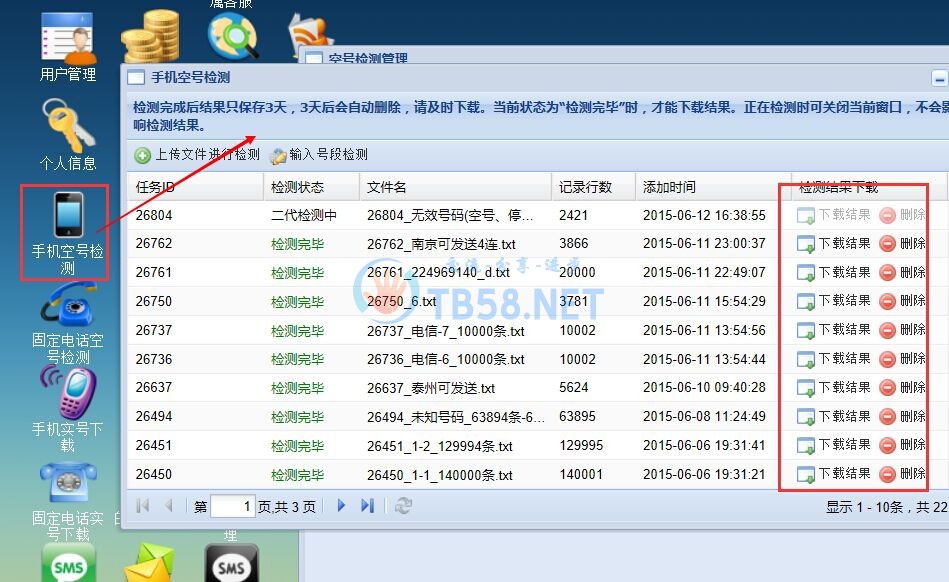Go to the previous page of results

point(169,505)
